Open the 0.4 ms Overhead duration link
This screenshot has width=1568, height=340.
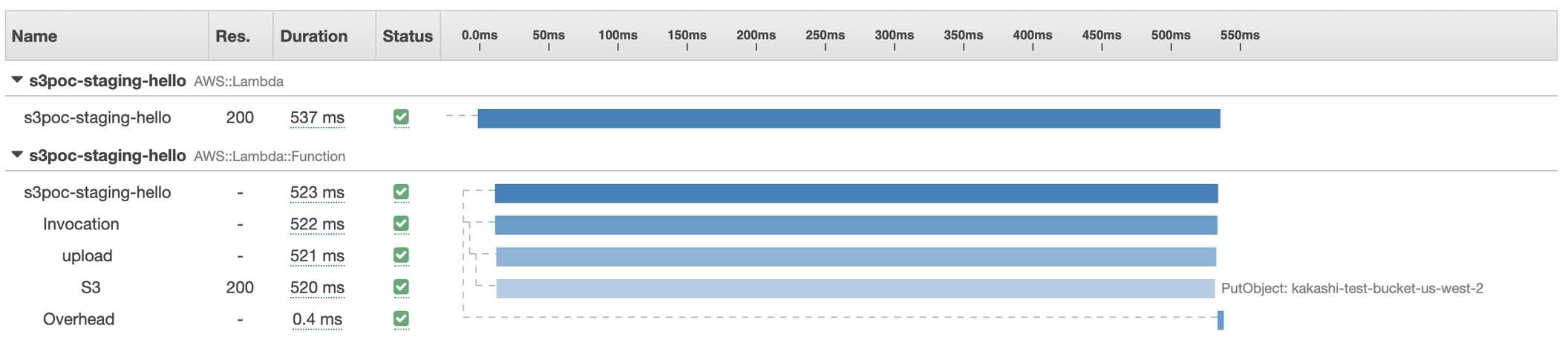point(317,319)
